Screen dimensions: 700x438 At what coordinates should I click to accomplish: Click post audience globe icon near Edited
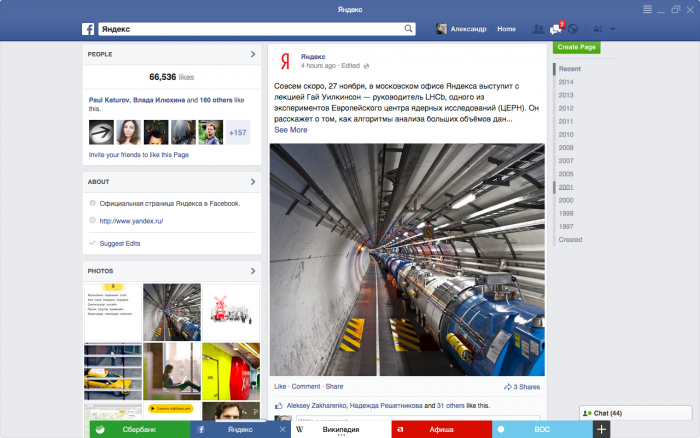click(366, 66)
